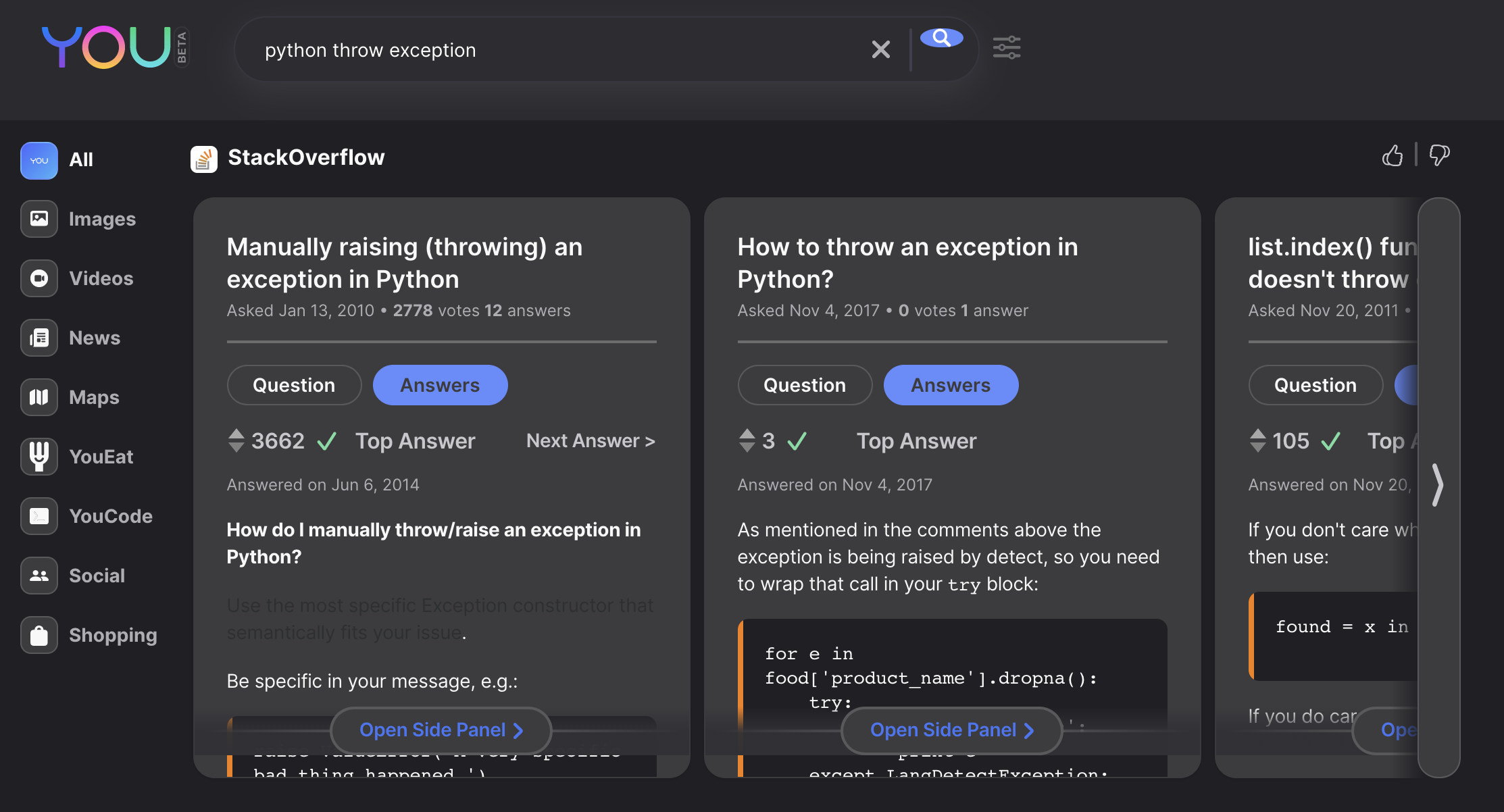Screen dimensions: 1504x812
Task: Click the thumbs up feedback icon
Action: (x=1392, y=156)
